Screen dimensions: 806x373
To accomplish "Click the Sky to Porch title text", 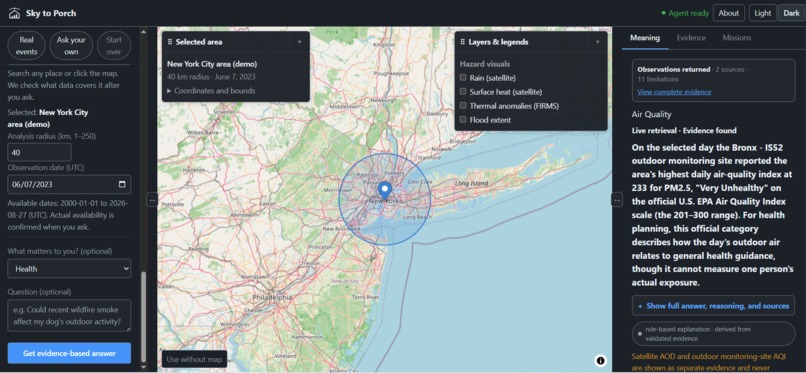I will 51,13.
